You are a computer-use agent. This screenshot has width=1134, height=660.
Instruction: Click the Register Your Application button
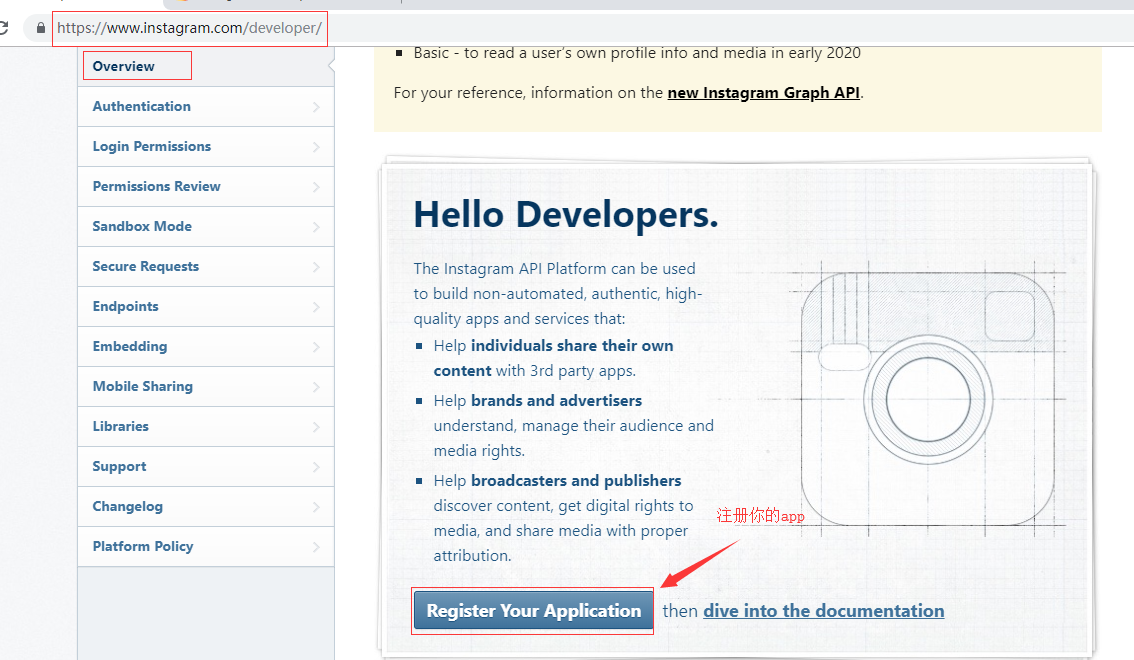coord(533,611)
